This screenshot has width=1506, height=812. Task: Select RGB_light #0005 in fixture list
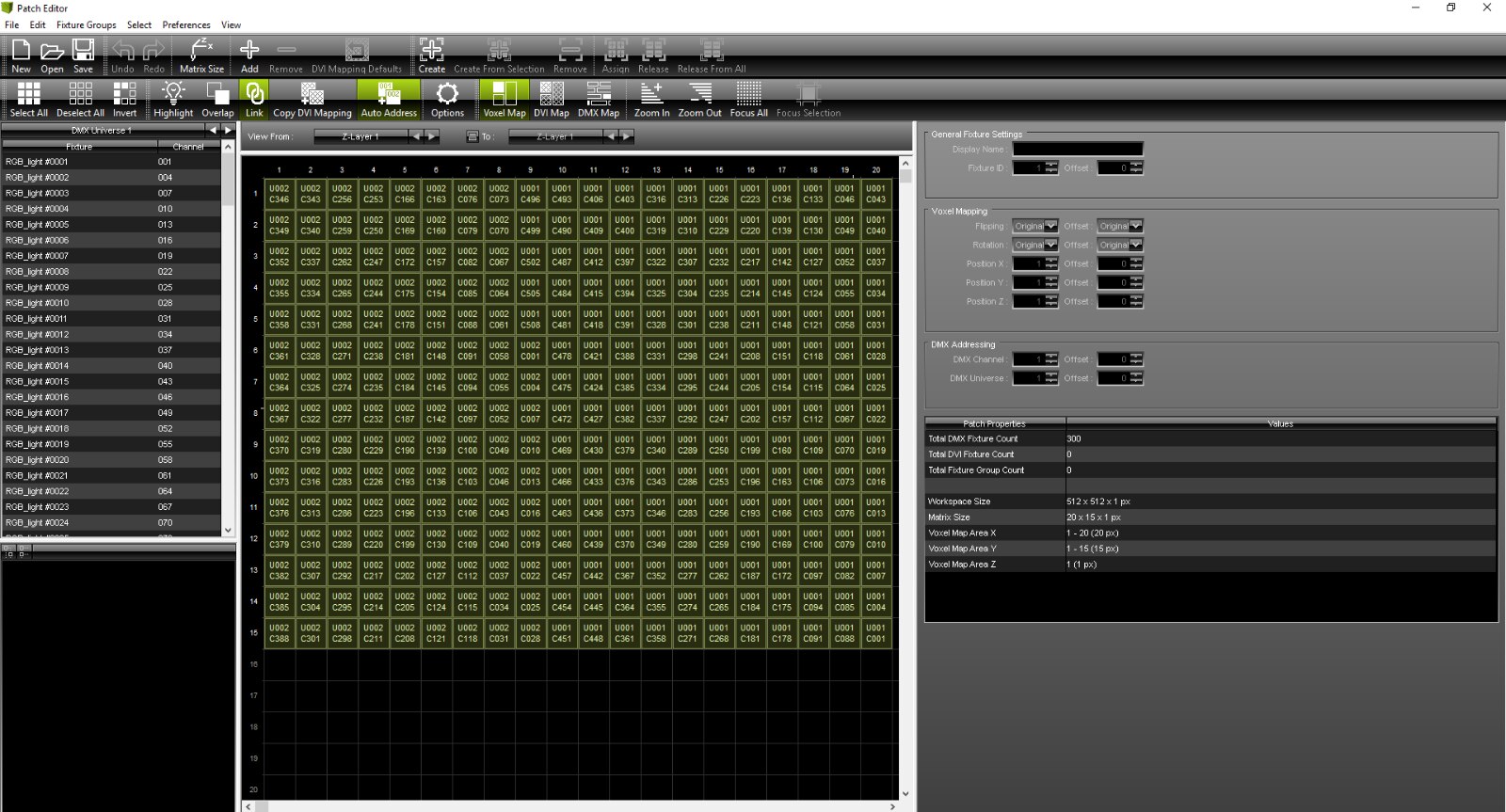coord(38,225)
